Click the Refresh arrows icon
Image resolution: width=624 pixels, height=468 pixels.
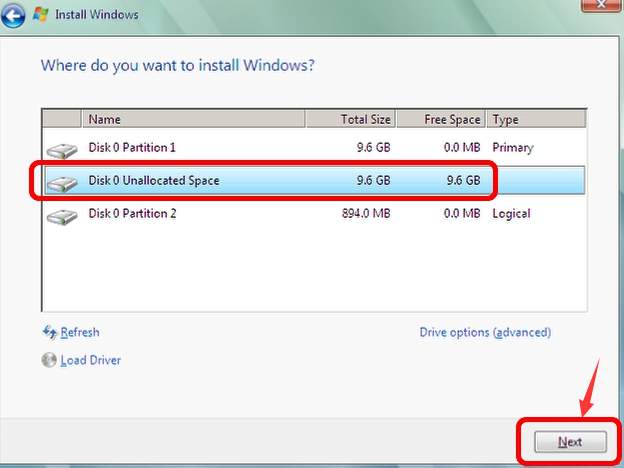tap(50, 332)
